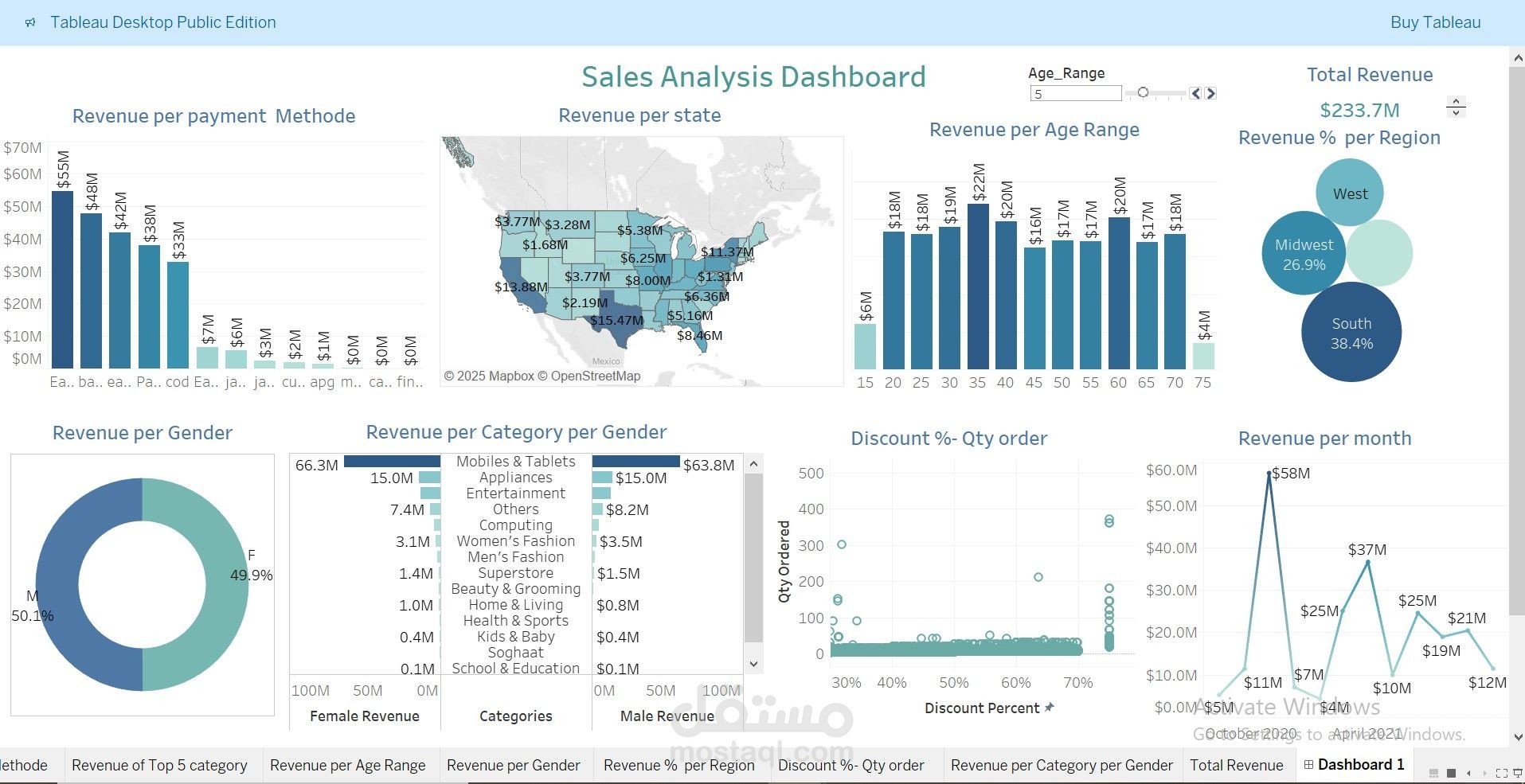Screen dimensions: 1525x784
Task: Select the age 60 bar showing $20M
Action: tap(1119, 293)
